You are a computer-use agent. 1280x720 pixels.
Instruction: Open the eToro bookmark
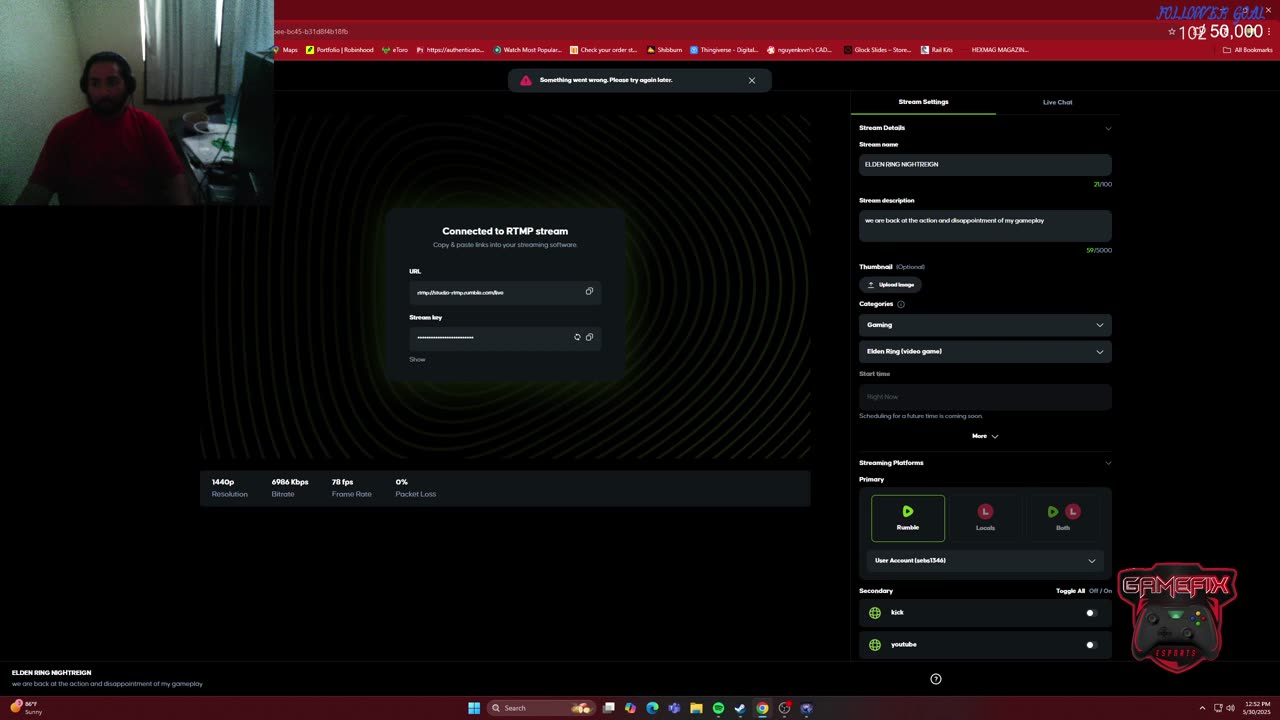(394, 50)
